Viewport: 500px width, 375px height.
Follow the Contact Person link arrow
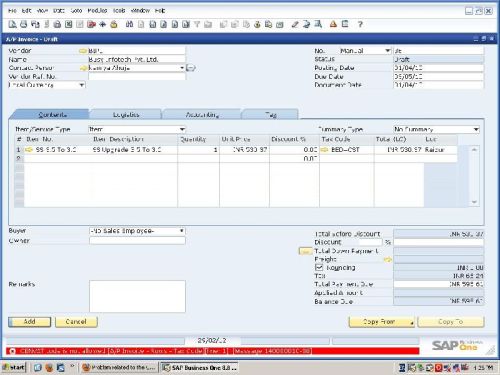(x=83, y=68)
